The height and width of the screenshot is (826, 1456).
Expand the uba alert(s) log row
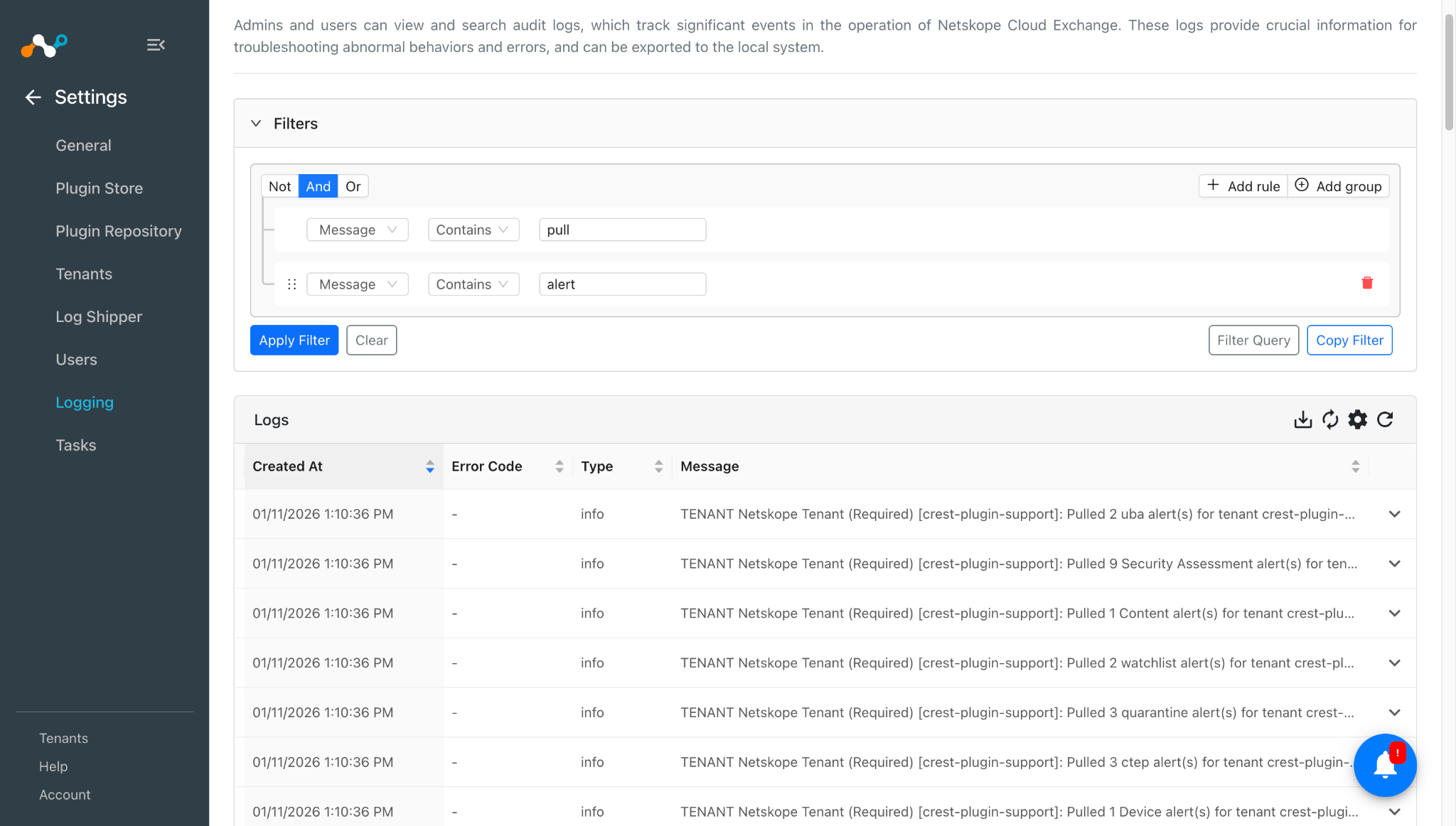tap(1394, 514)
